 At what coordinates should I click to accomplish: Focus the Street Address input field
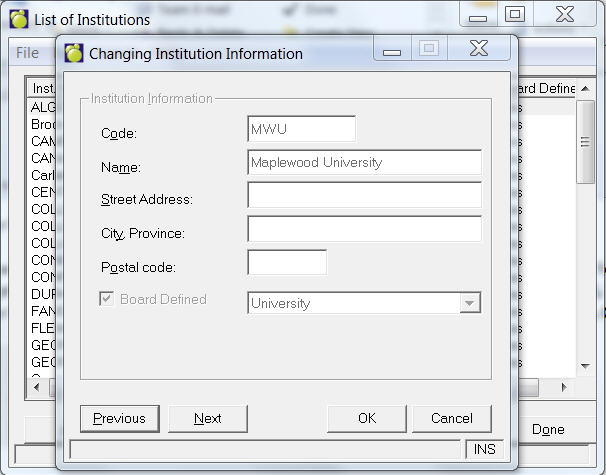coord(364,195)
